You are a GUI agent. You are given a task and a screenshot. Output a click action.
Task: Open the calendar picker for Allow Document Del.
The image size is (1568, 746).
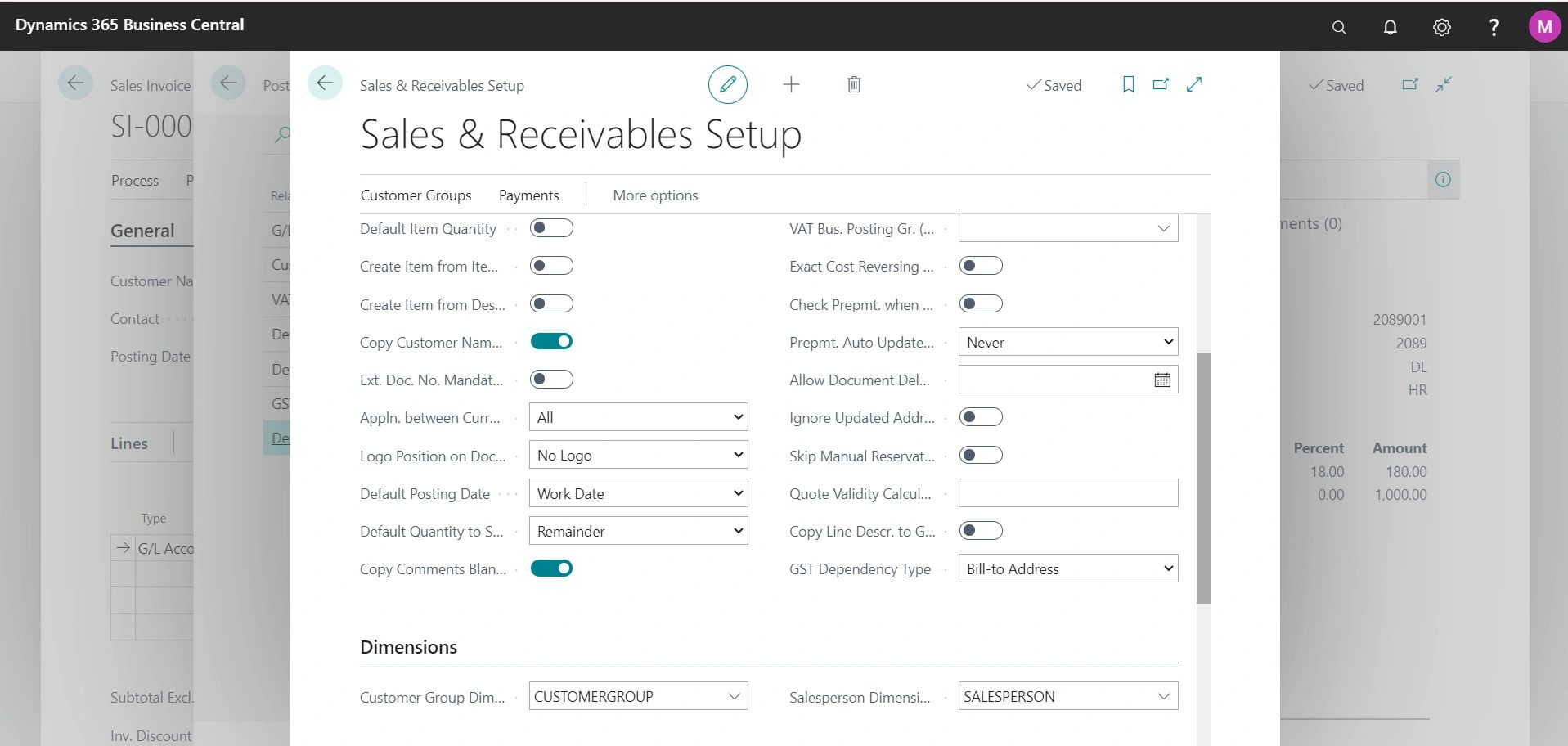point(1161,379)
